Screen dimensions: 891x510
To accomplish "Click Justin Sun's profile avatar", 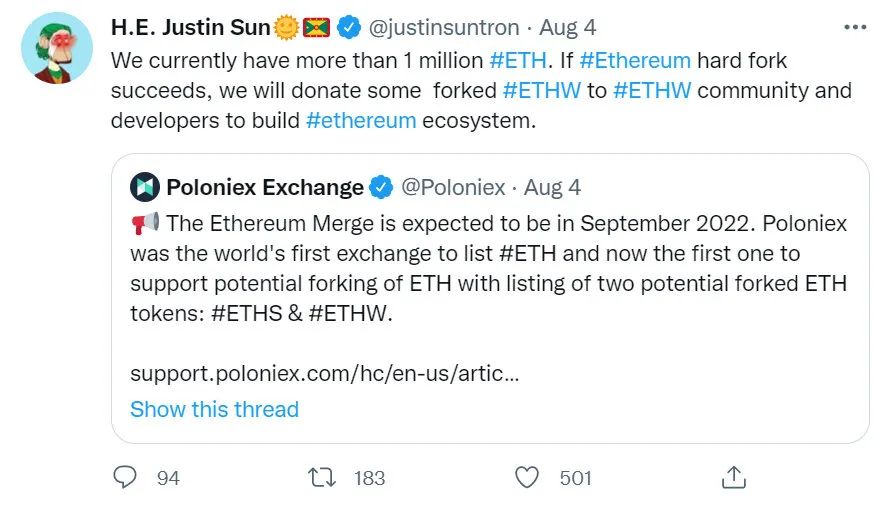I will click(x=52, y=51).
